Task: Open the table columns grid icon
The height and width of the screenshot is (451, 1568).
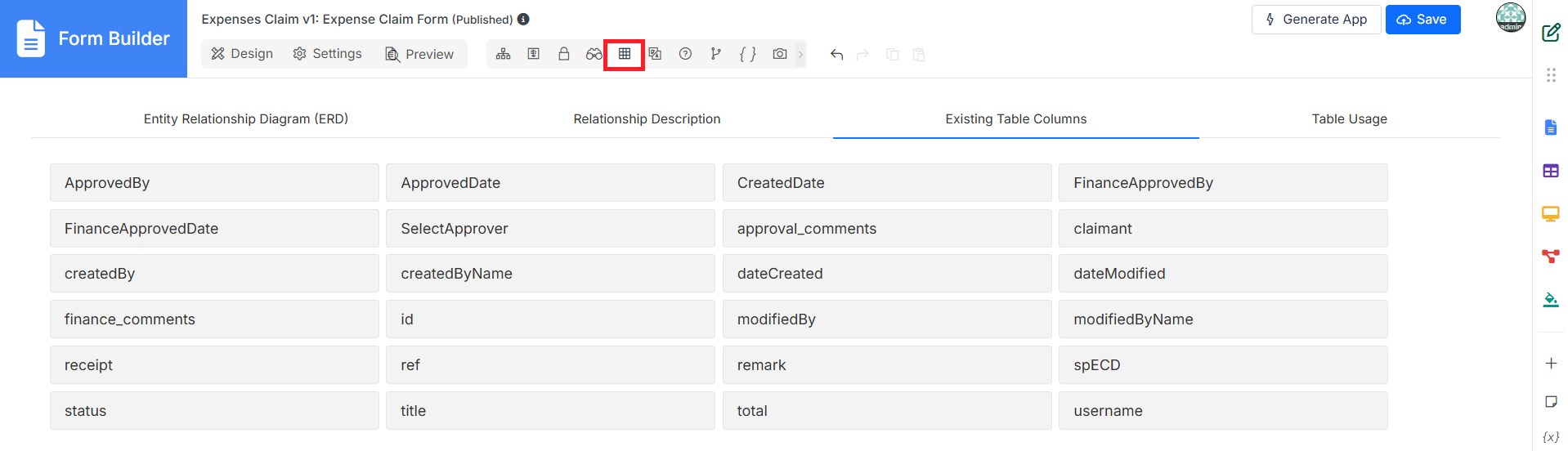Action: [625, 54]
